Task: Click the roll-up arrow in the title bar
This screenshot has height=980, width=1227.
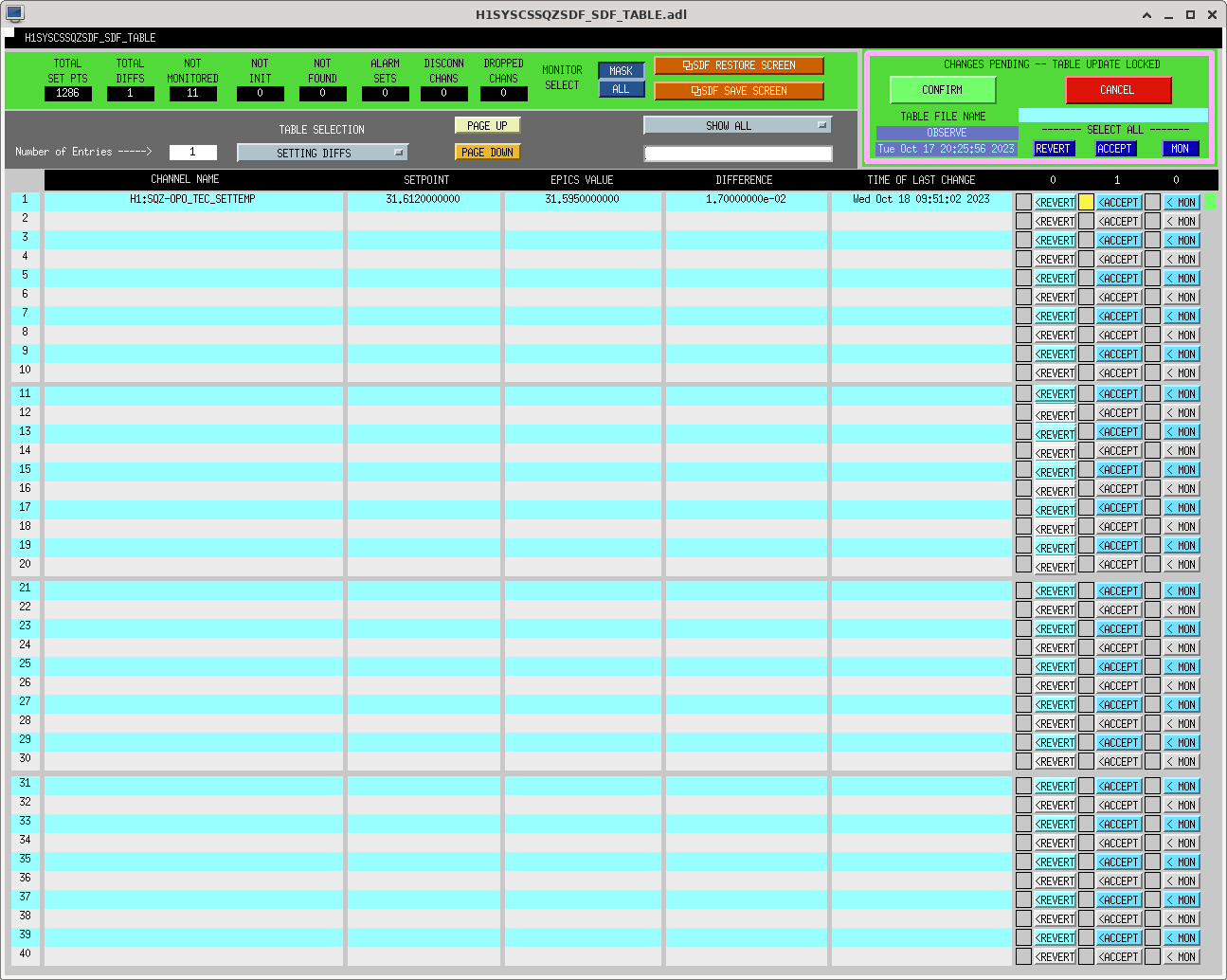Action: coord(1146,14)
